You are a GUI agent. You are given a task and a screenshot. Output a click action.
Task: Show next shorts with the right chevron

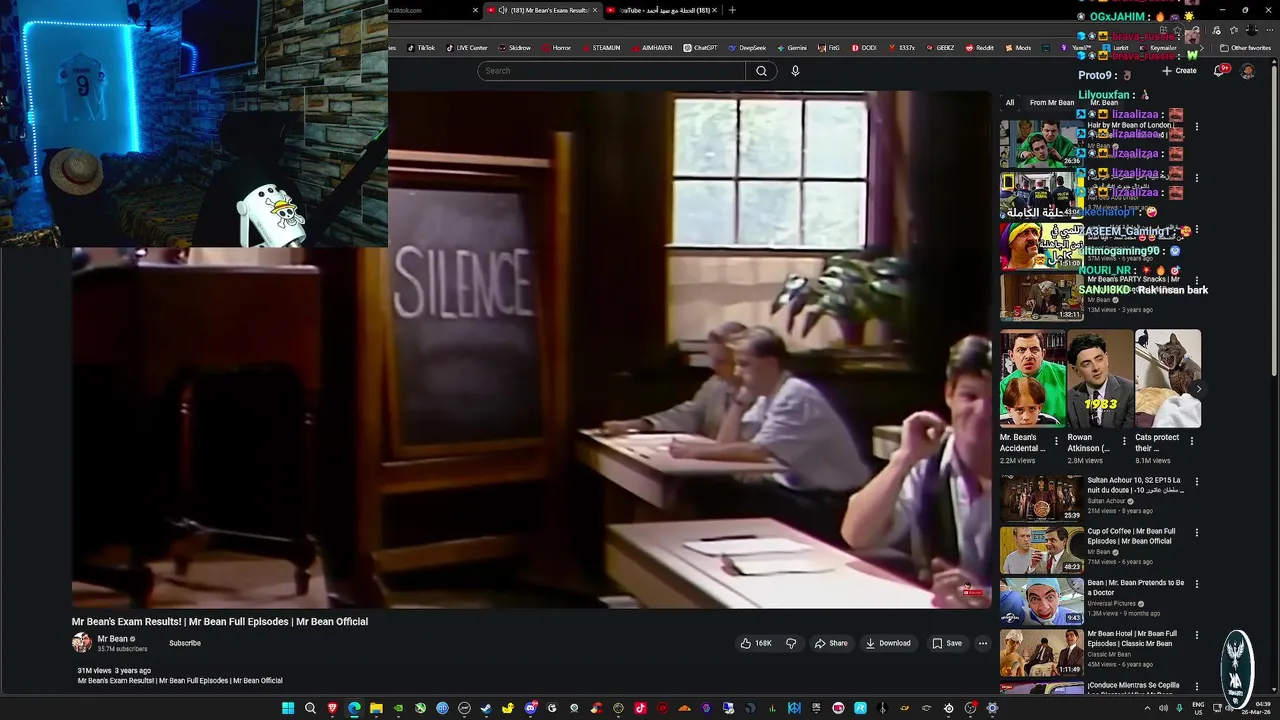coord(1198,389)
